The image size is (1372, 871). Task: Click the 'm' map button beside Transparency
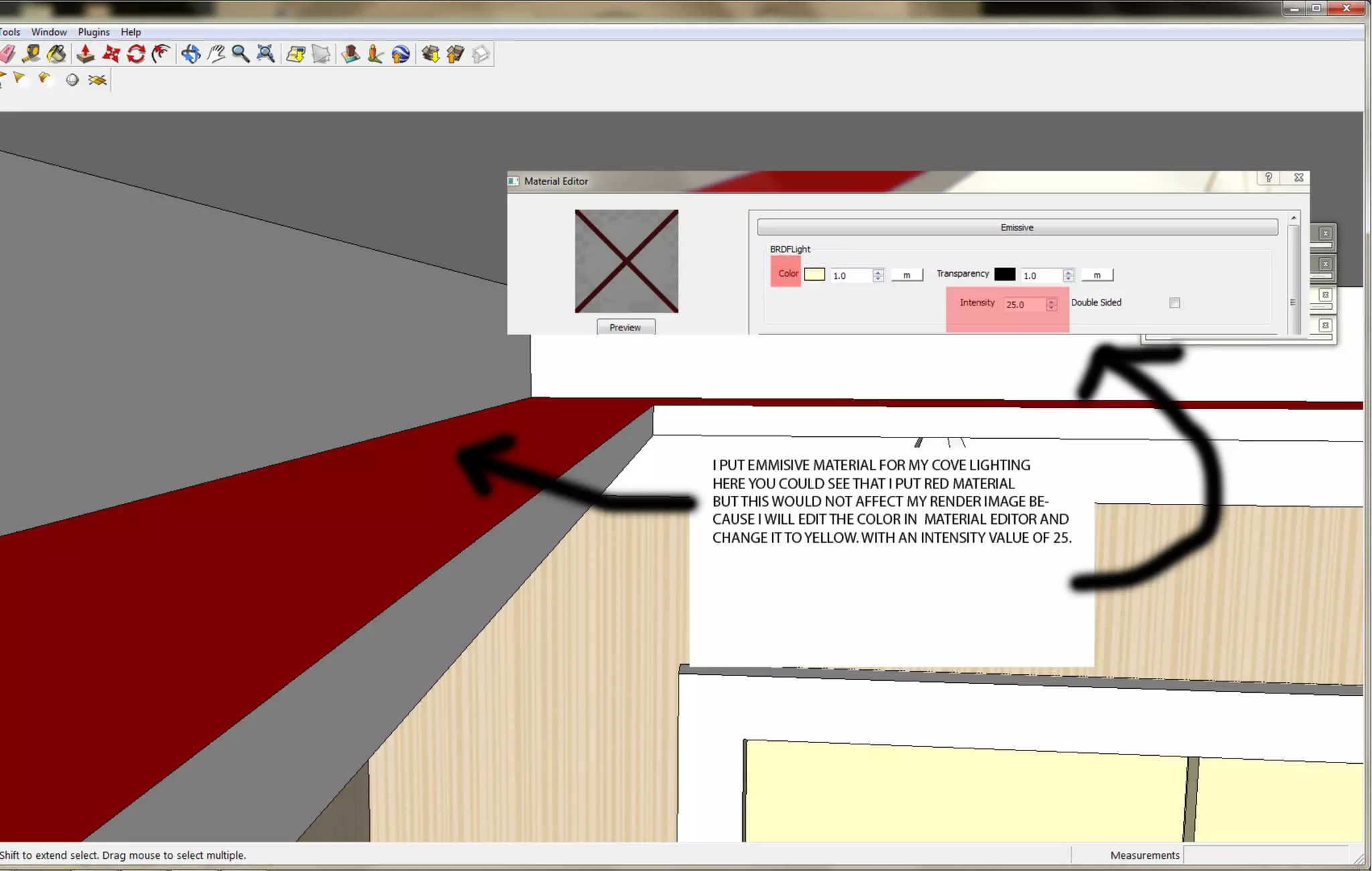click(x=1097, y=275)
